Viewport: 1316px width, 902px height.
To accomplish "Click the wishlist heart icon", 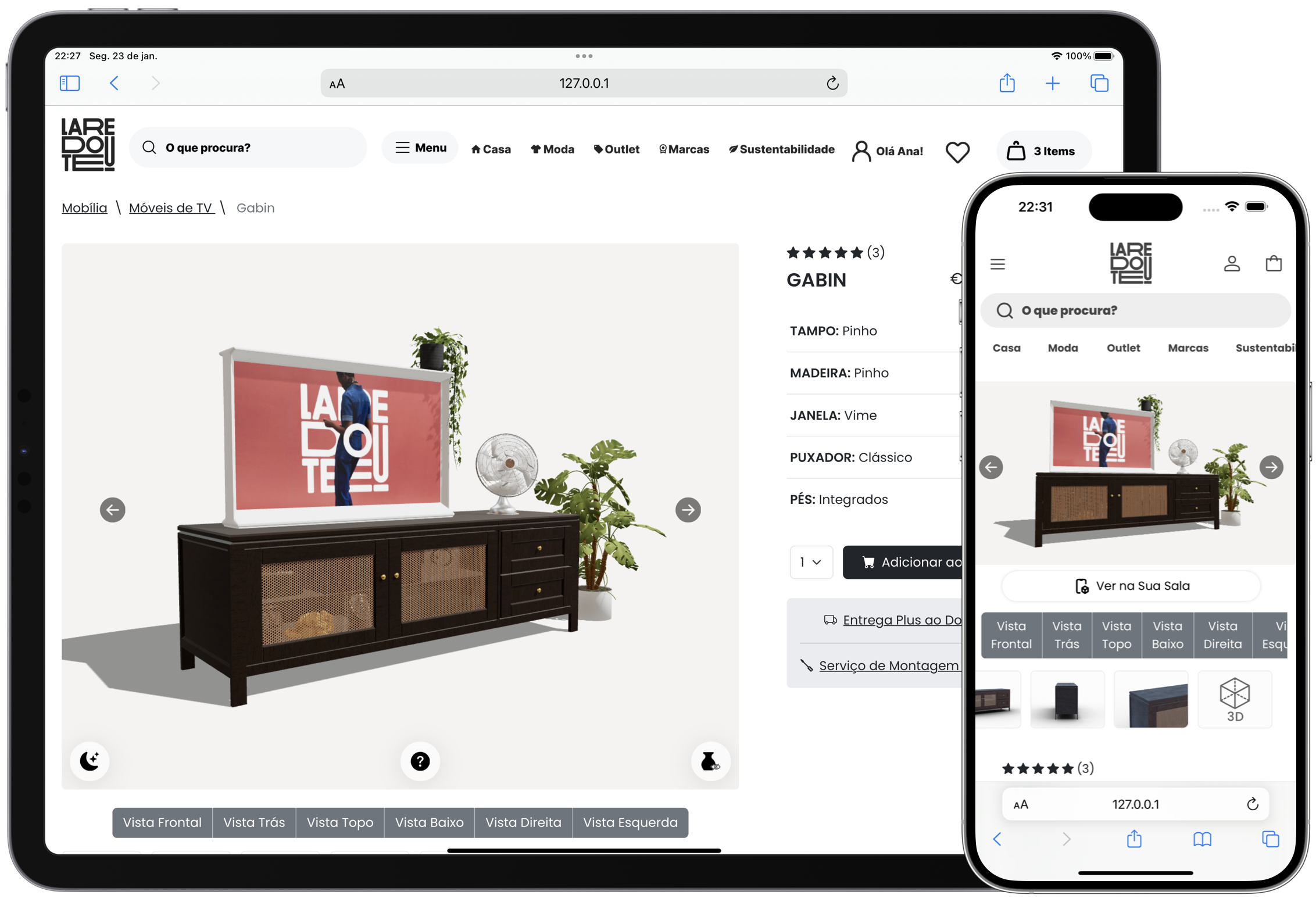I will (x=958, y=152).
